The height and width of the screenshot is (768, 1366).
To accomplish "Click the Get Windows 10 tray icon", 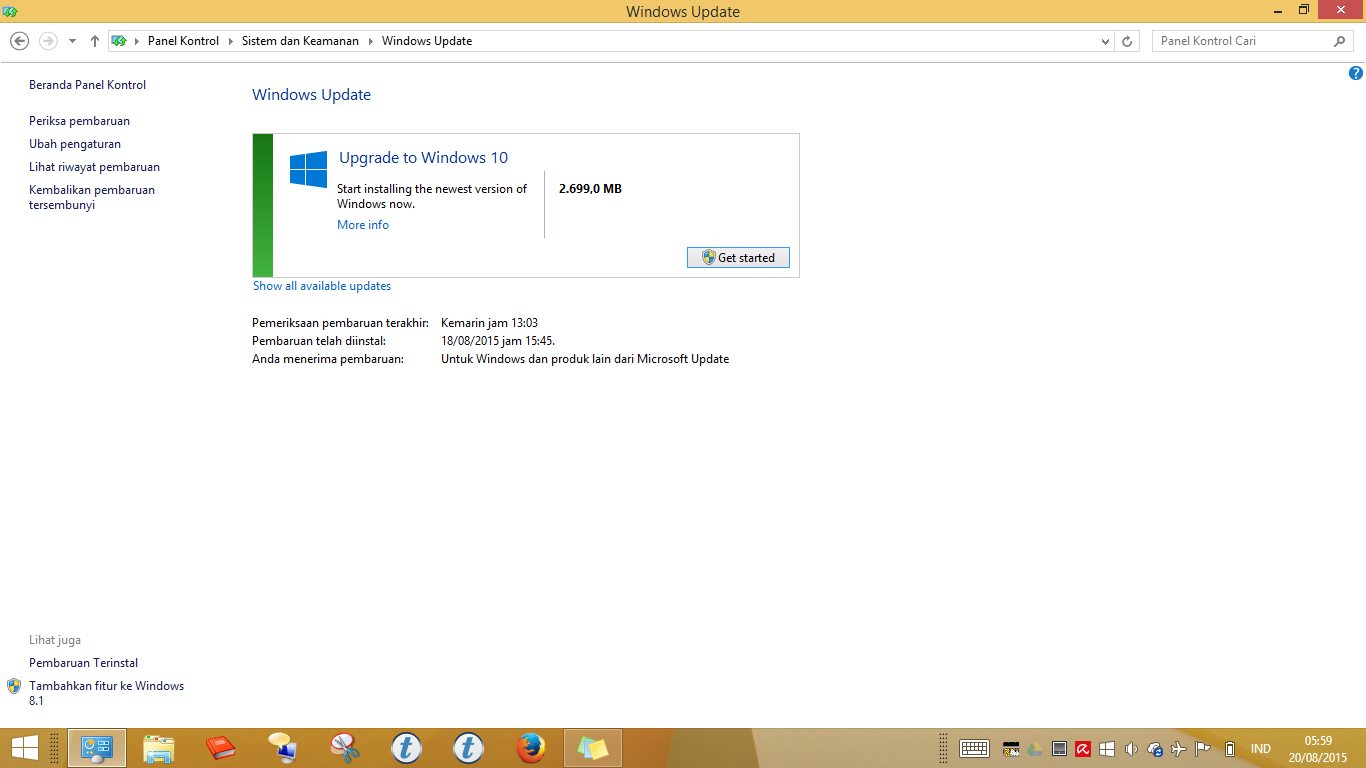I will (x=1107, y=749).
